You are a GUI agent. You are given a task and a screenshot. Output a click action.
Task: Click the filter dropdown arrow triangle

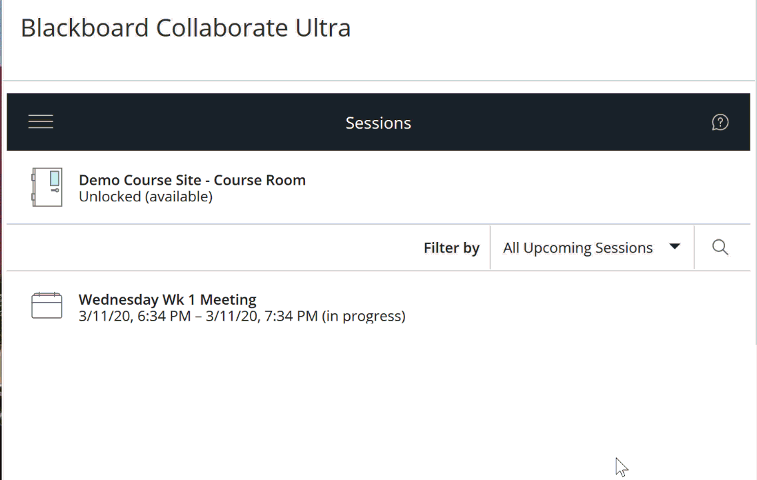tap(675, 247)
